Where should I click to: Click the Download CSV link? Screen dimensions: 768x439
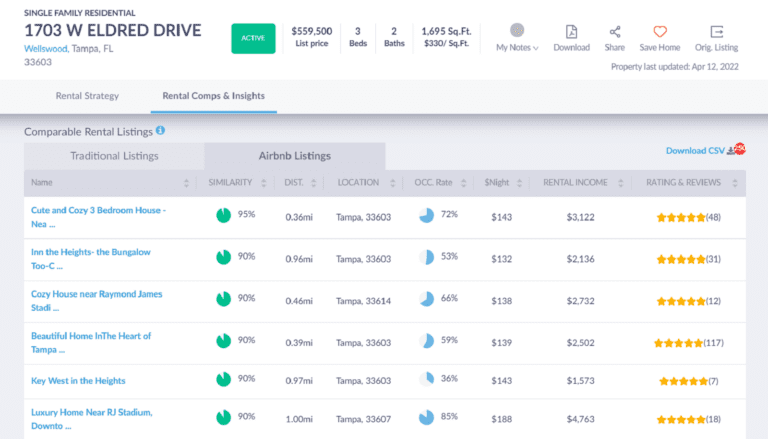pos(695,151)
